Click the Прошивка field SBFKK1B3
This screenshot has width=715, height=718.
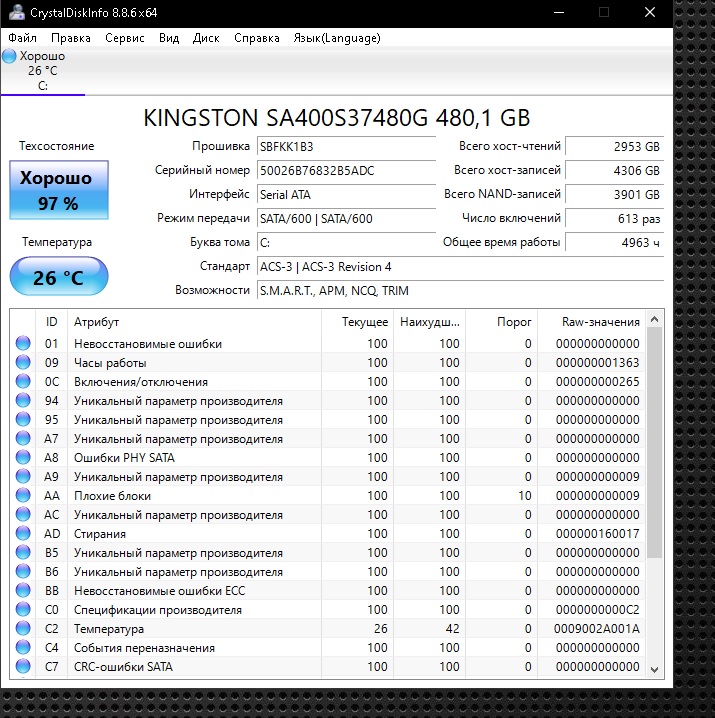[x=346, y=147]
